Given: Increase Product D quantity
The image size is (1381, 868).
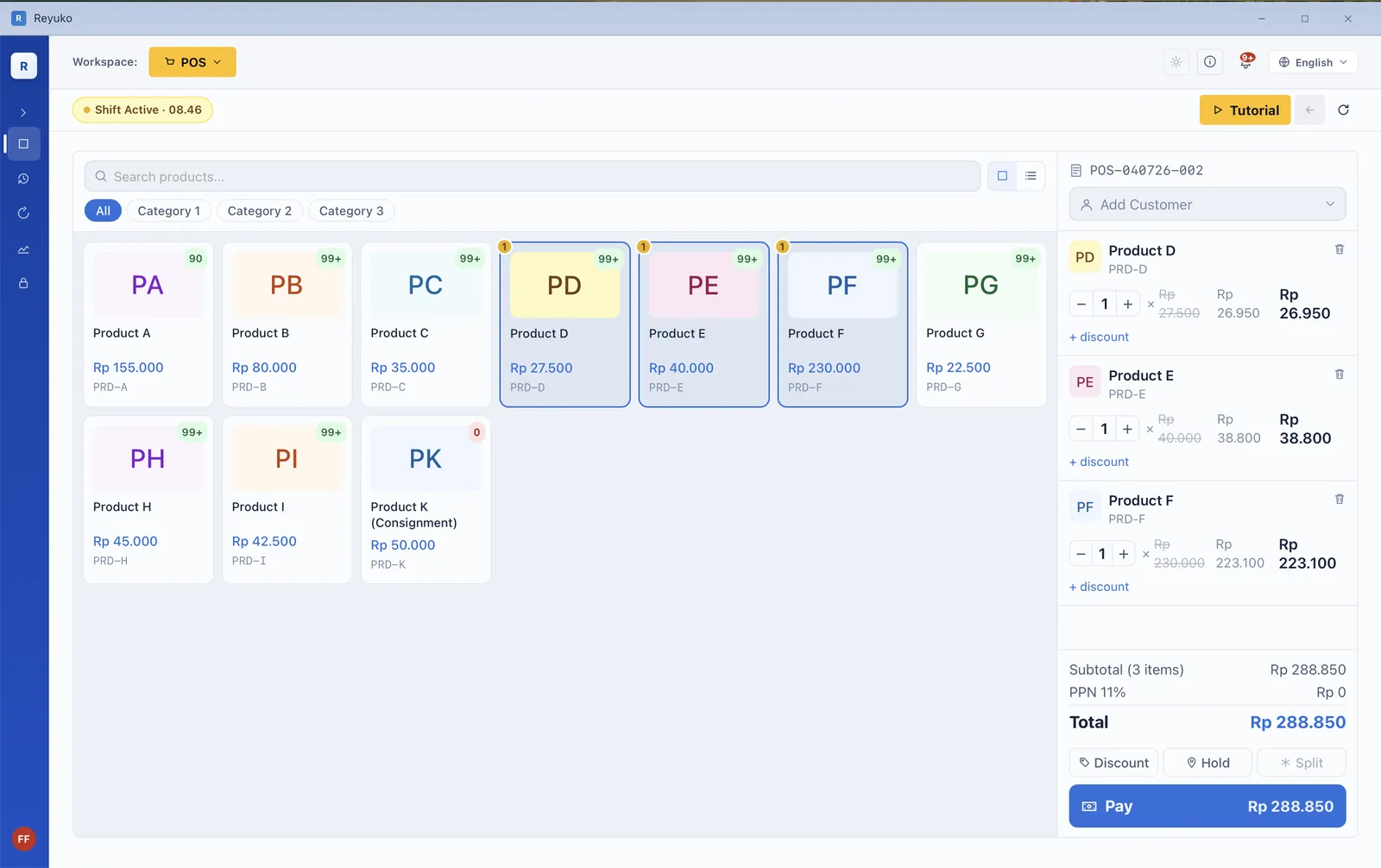Looking at the screenshot, I should tap(1128, 304).
